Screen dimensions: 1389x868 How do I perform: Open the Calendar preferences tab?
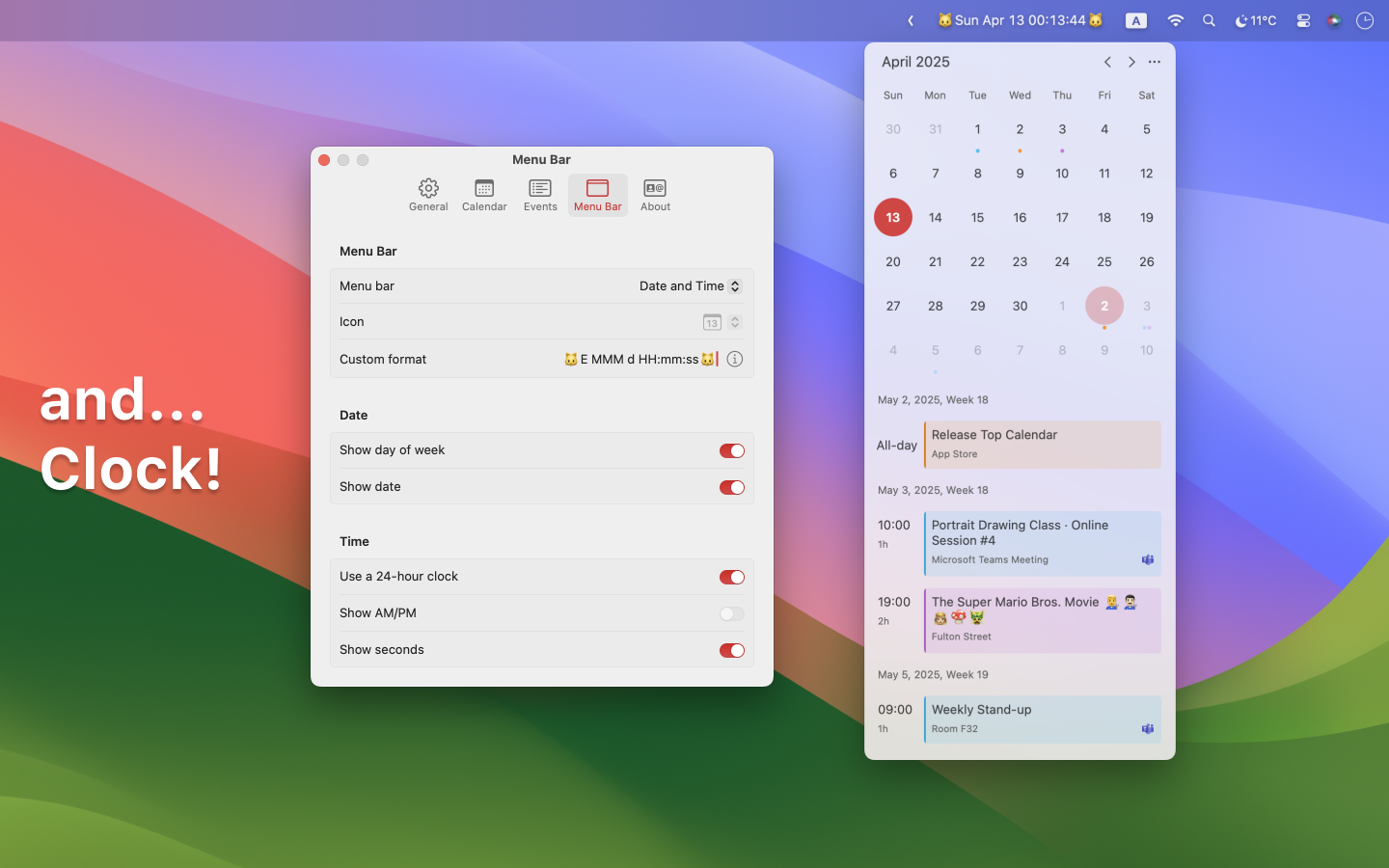click(484, 195)
